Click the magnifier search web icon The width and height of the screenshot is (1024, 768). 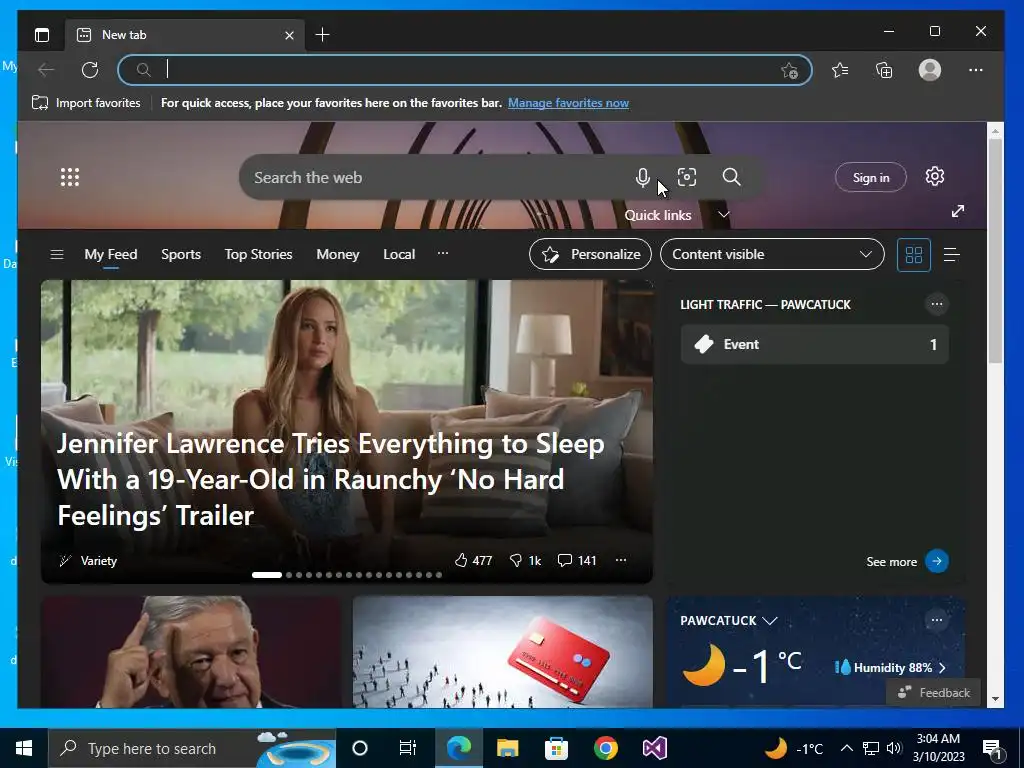[x=731, y=177]
